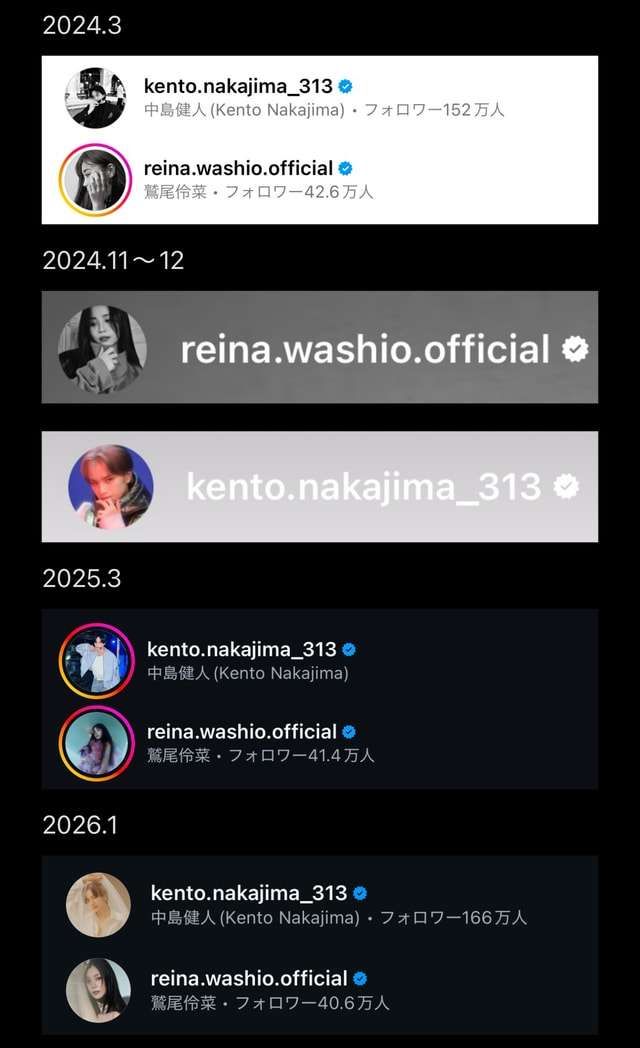View reina's story ring avatar under 2025.3
Image resolution: width=640 pixels, height=1048 pixels.
[x=96, y=744]
